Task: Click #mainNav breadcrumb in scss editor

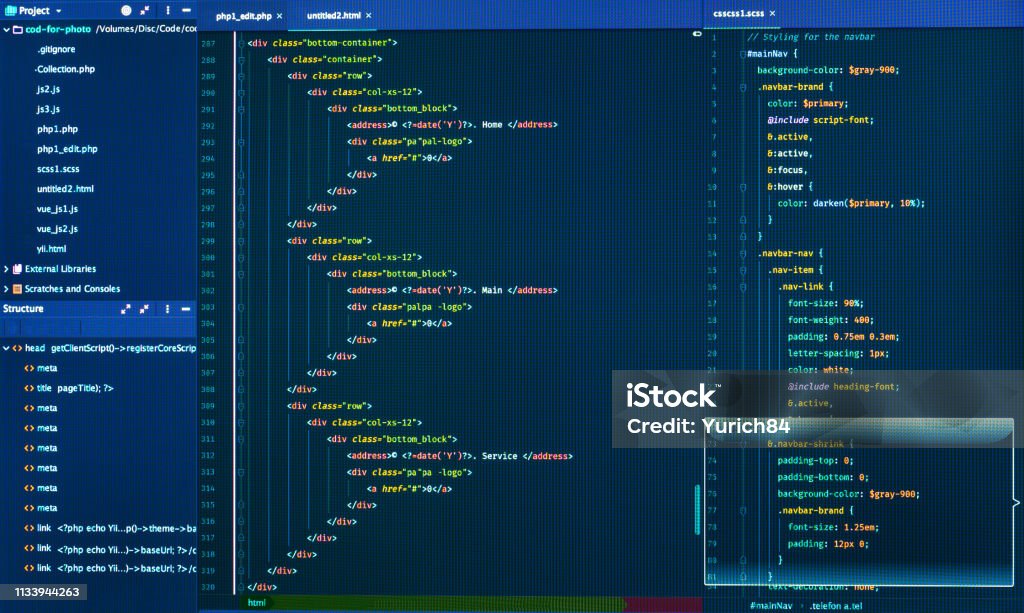Action: pos(771,606)
